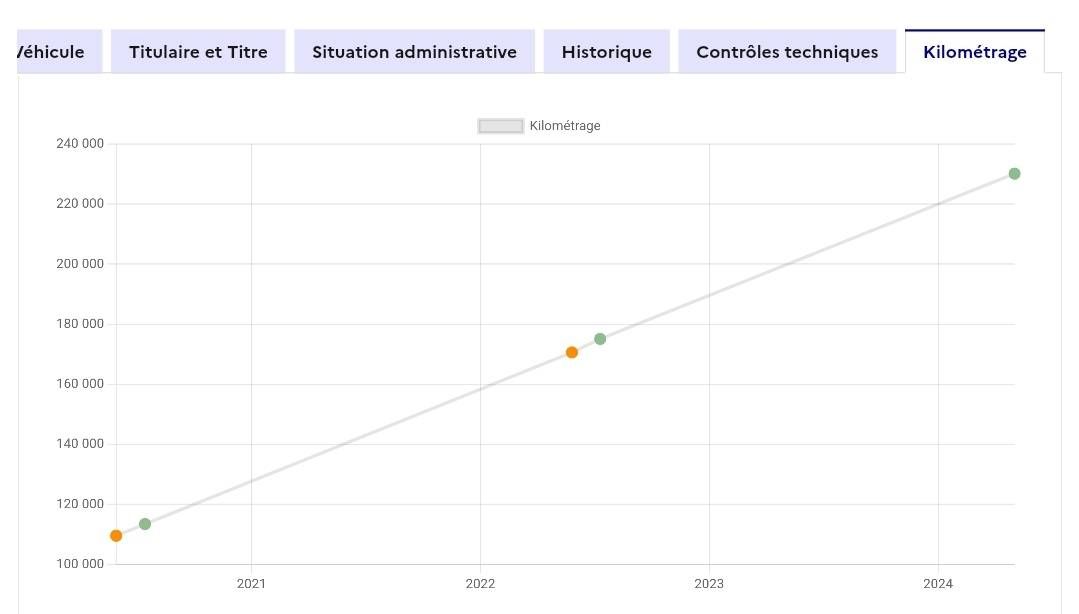Select the green point near 113 000
This screenshot has height=614, width=1079.
[145, 524]
